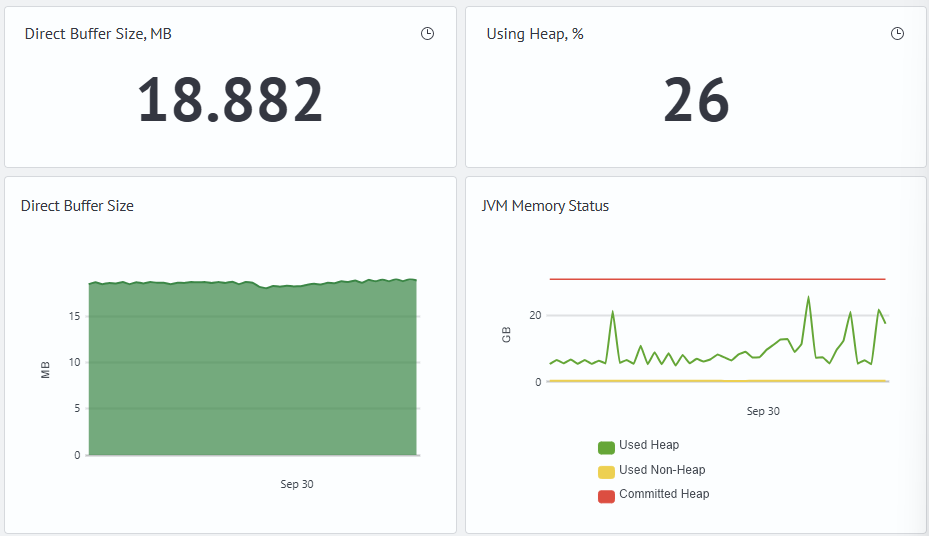
Task: Click the 20 tick on GB axis
Action: coord(536,316)
